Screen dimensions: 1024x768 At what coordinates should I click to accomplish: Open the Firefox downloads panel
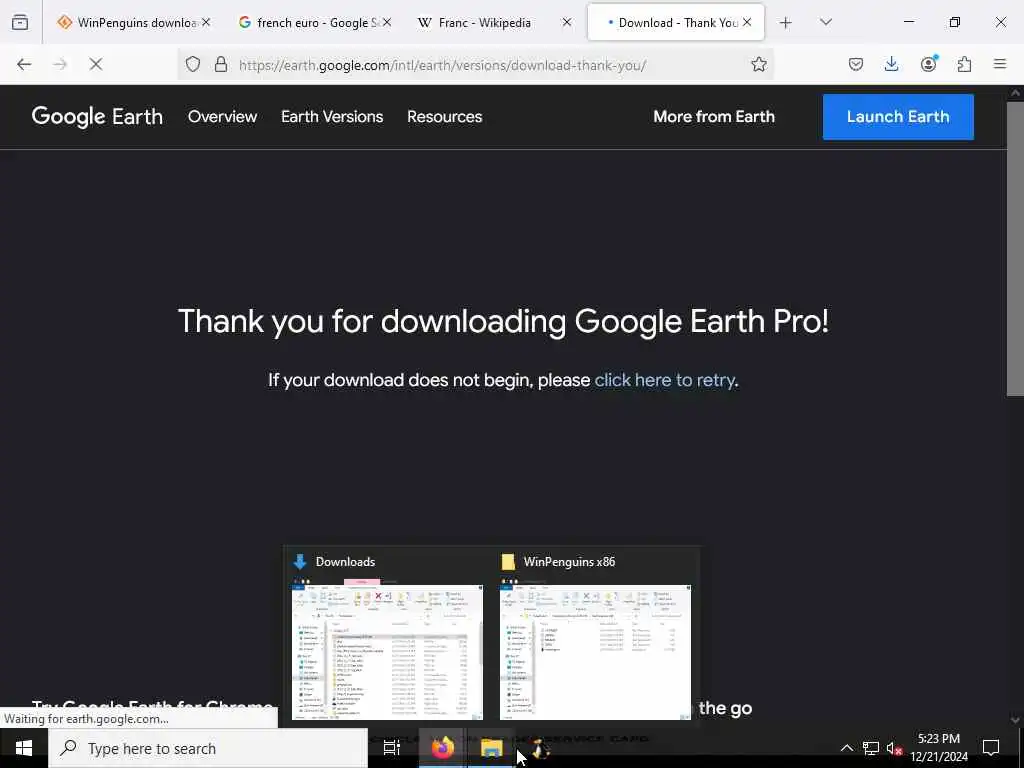891,64
